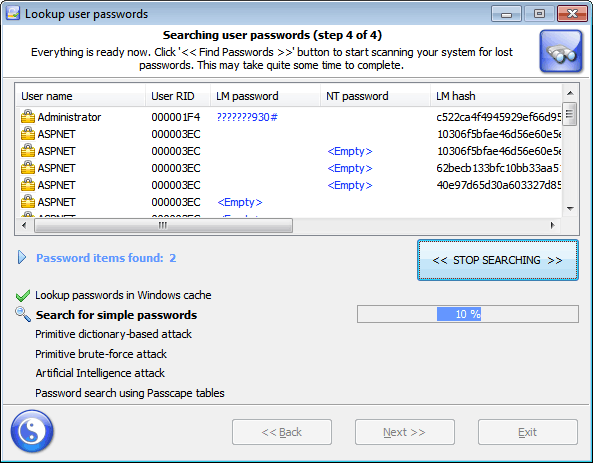Screen dimensions: 593x463
Task: Click the horizontal scroll right arrow
Action: click(x=553, y=225)
